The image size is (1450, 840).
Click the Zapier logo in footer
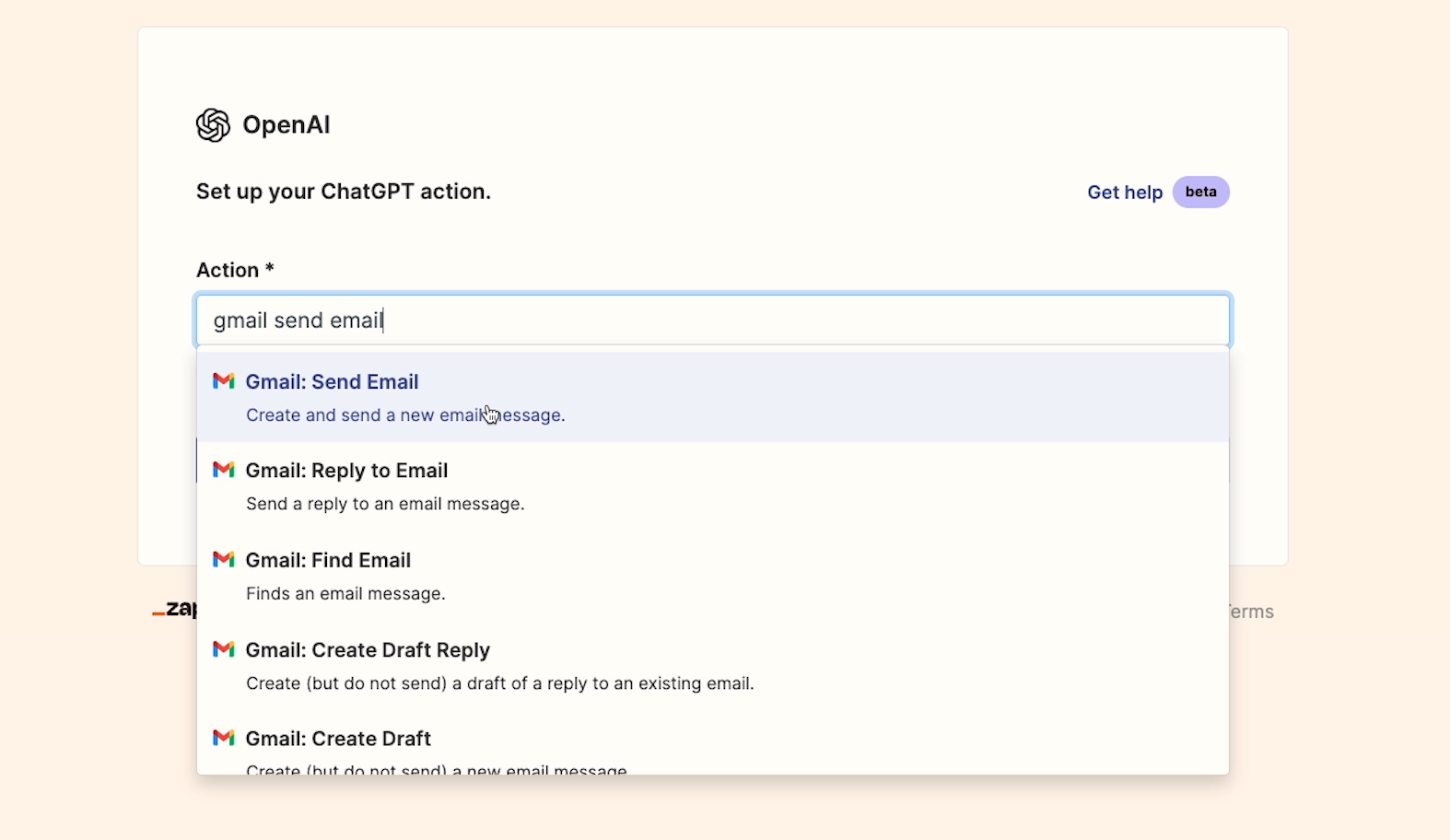pyautogui.click(x=175, y=609)
